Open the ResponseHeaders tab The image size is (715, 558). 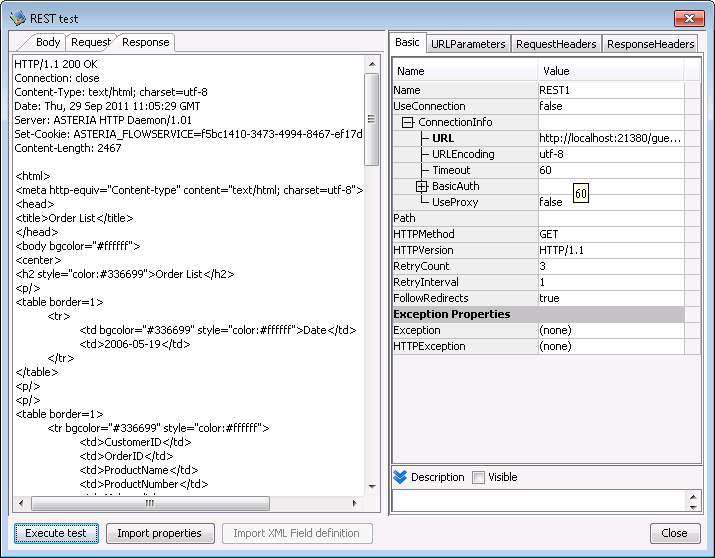coord(650,44)
